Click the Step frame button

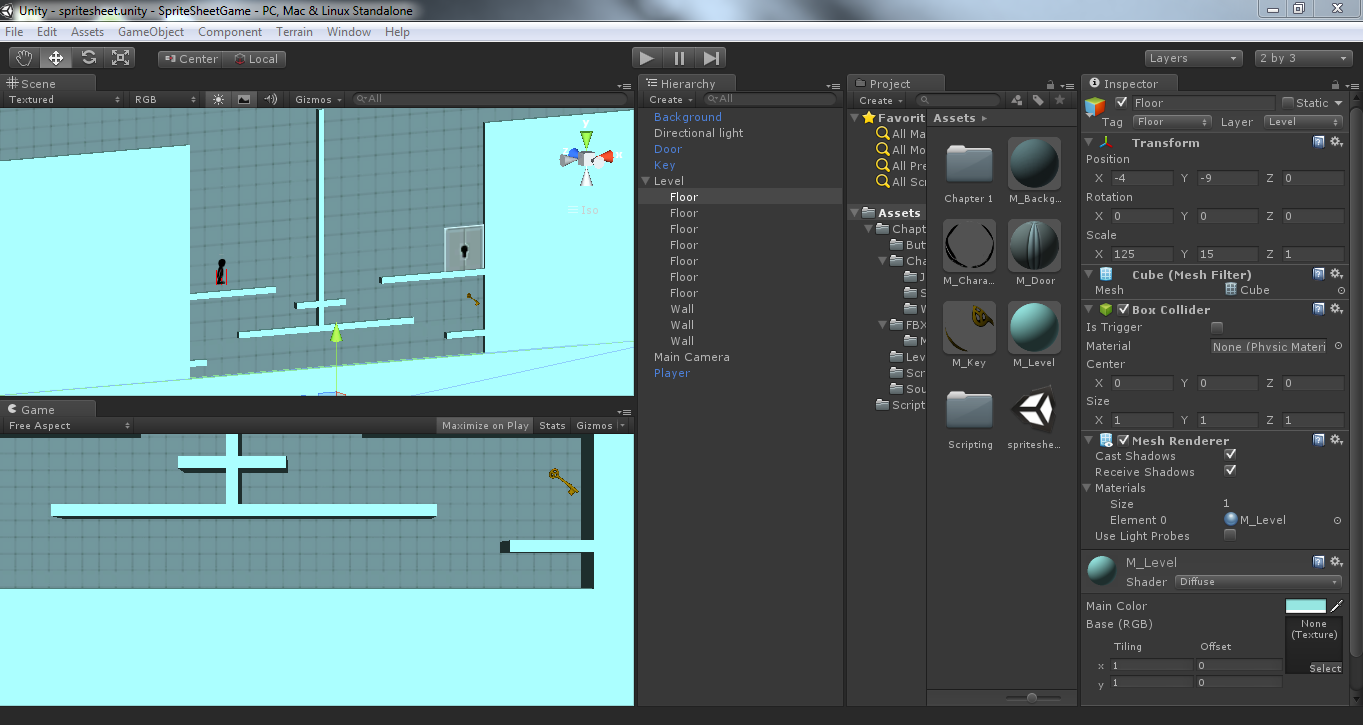711,59
